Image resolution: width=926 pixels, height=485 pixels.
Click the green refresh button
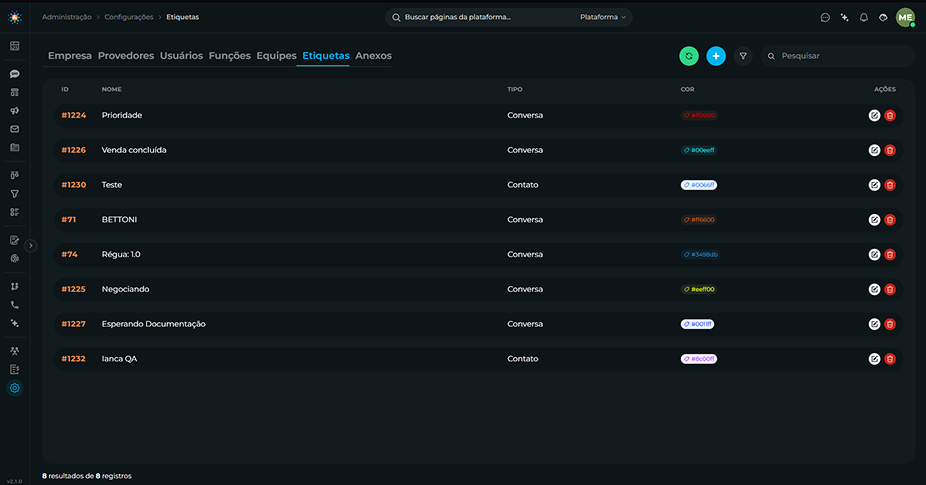689,56
